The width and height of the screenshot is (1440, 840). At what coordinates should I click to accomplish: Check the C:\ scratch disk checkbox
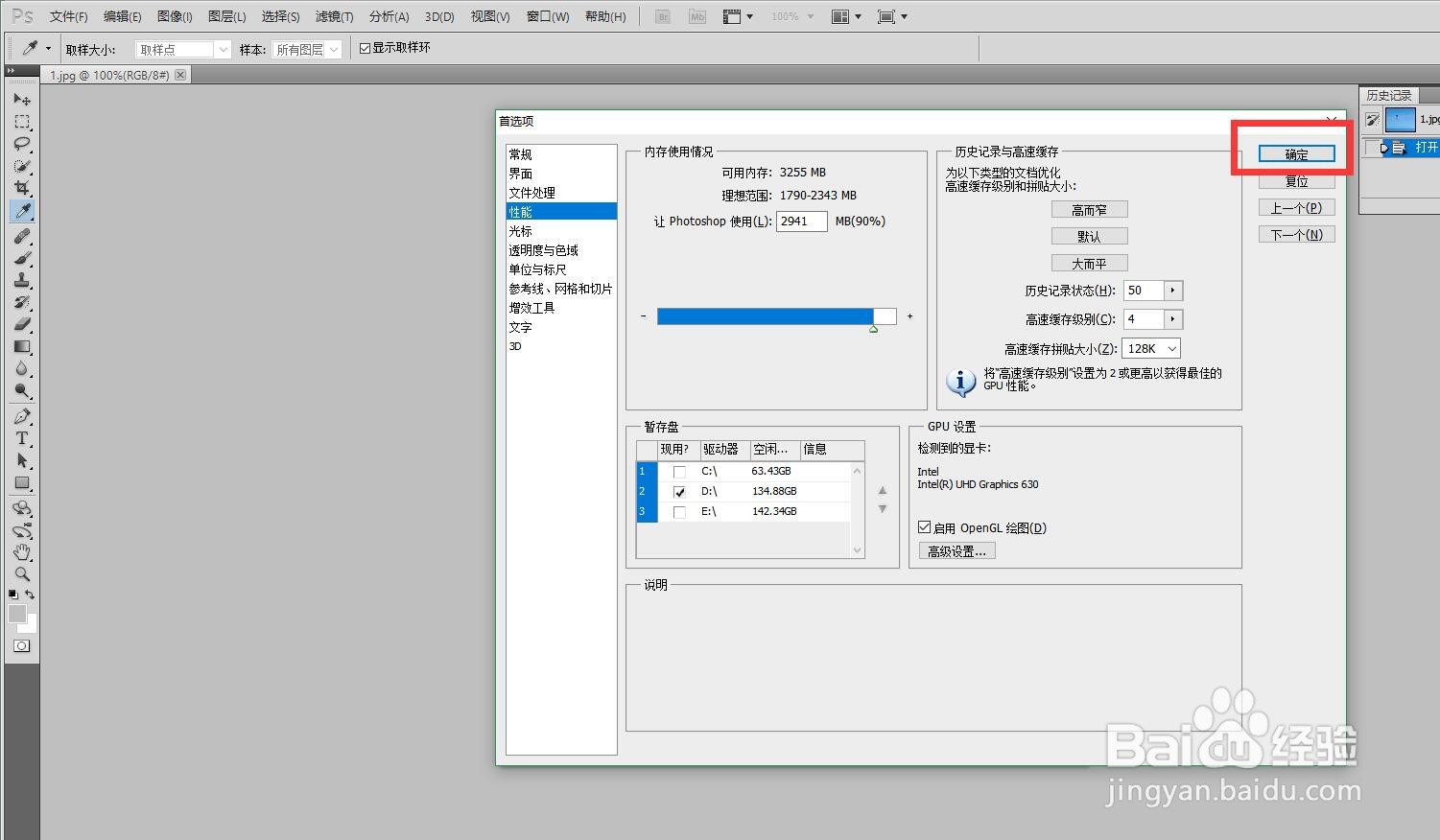click(x=679, y=472)
